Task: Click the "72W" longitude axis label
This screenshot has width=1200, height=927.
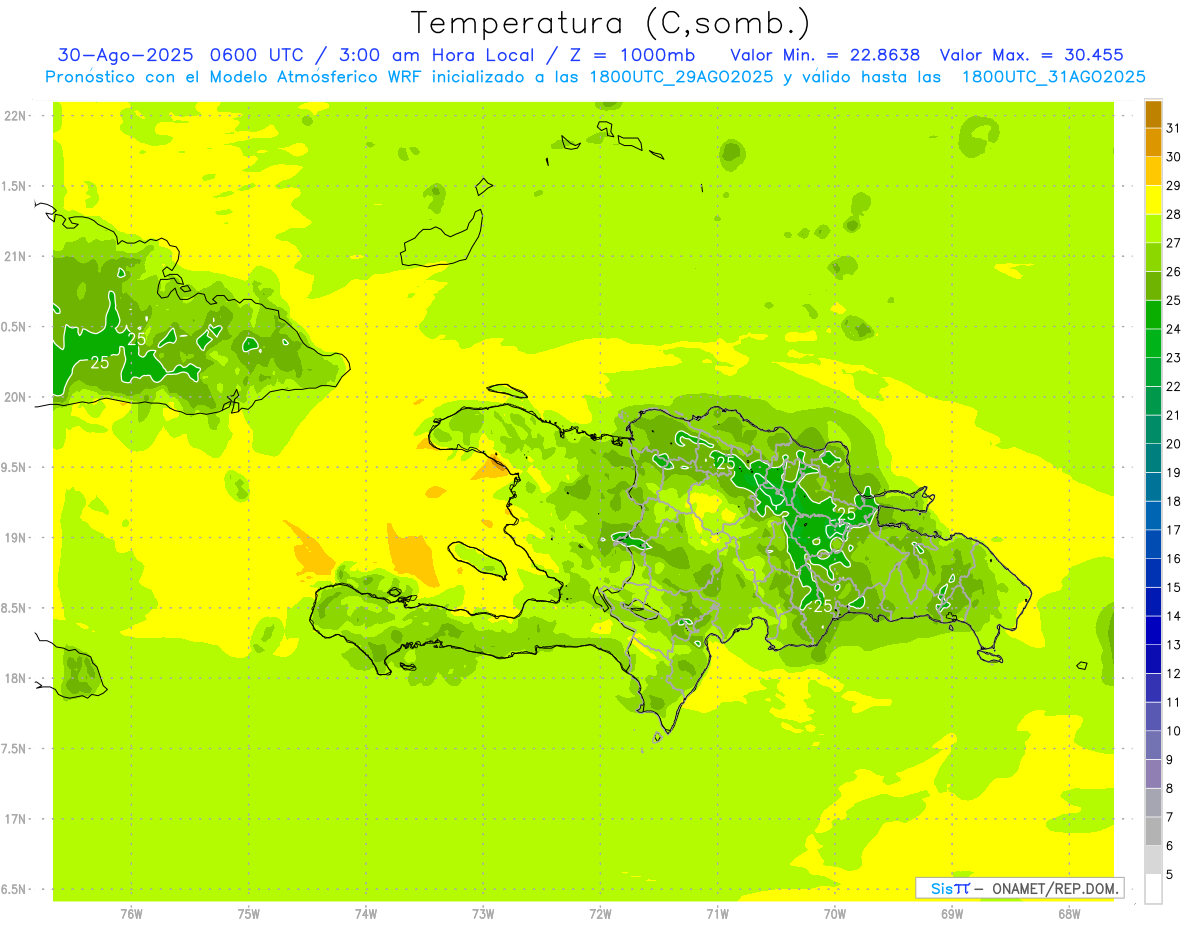Action: point(600,914)
